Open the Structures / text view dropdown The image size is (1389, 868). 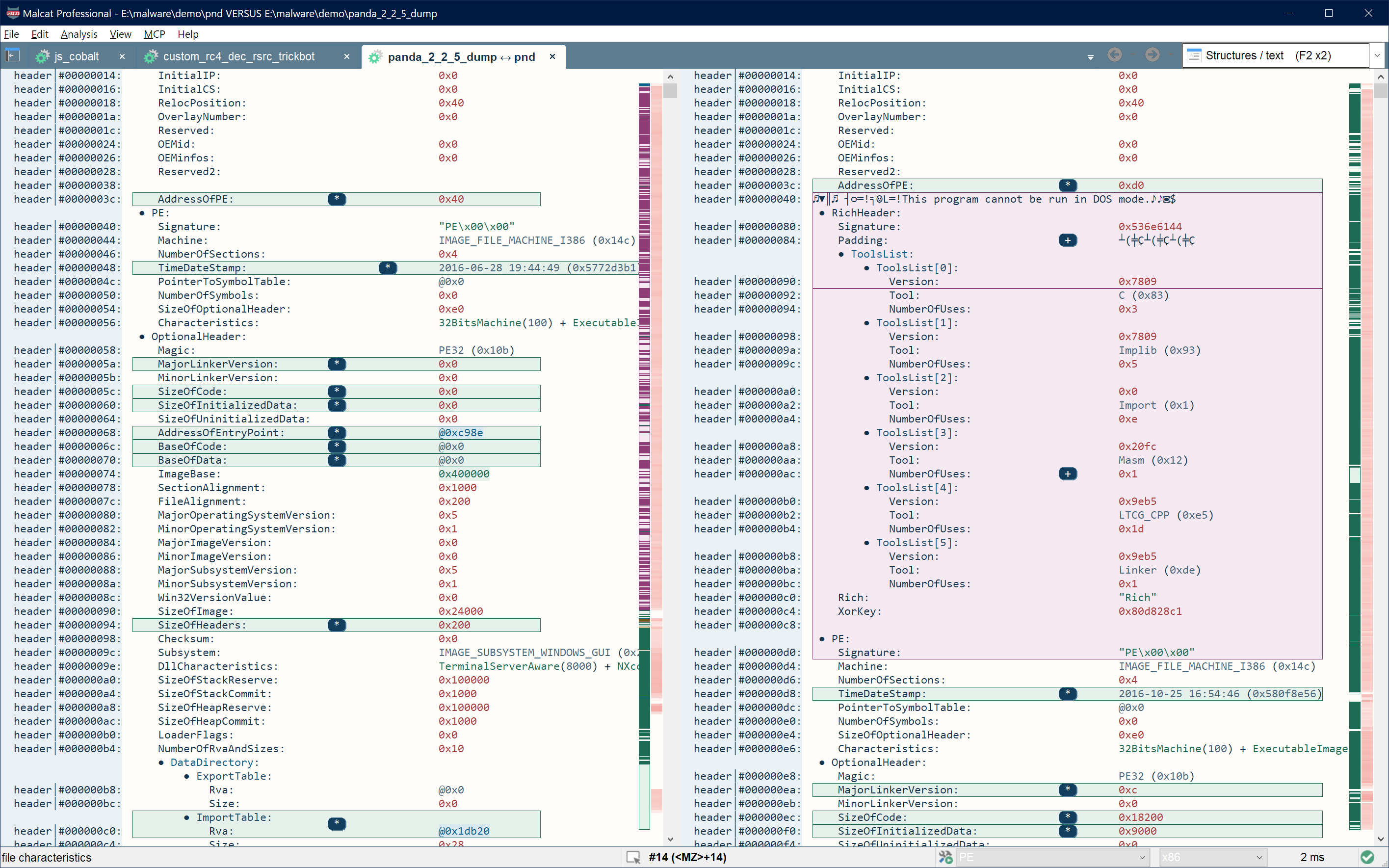1377,55
